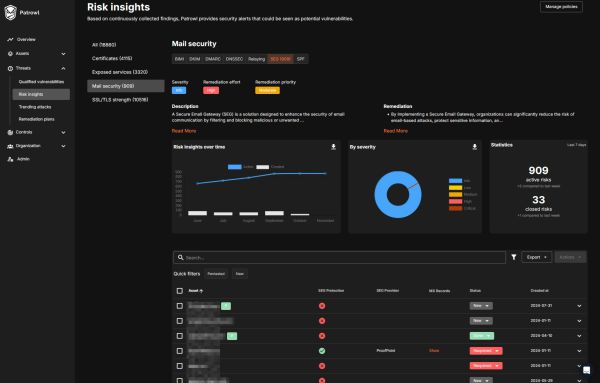Download the Risk insights over time chart

(333, 147)
